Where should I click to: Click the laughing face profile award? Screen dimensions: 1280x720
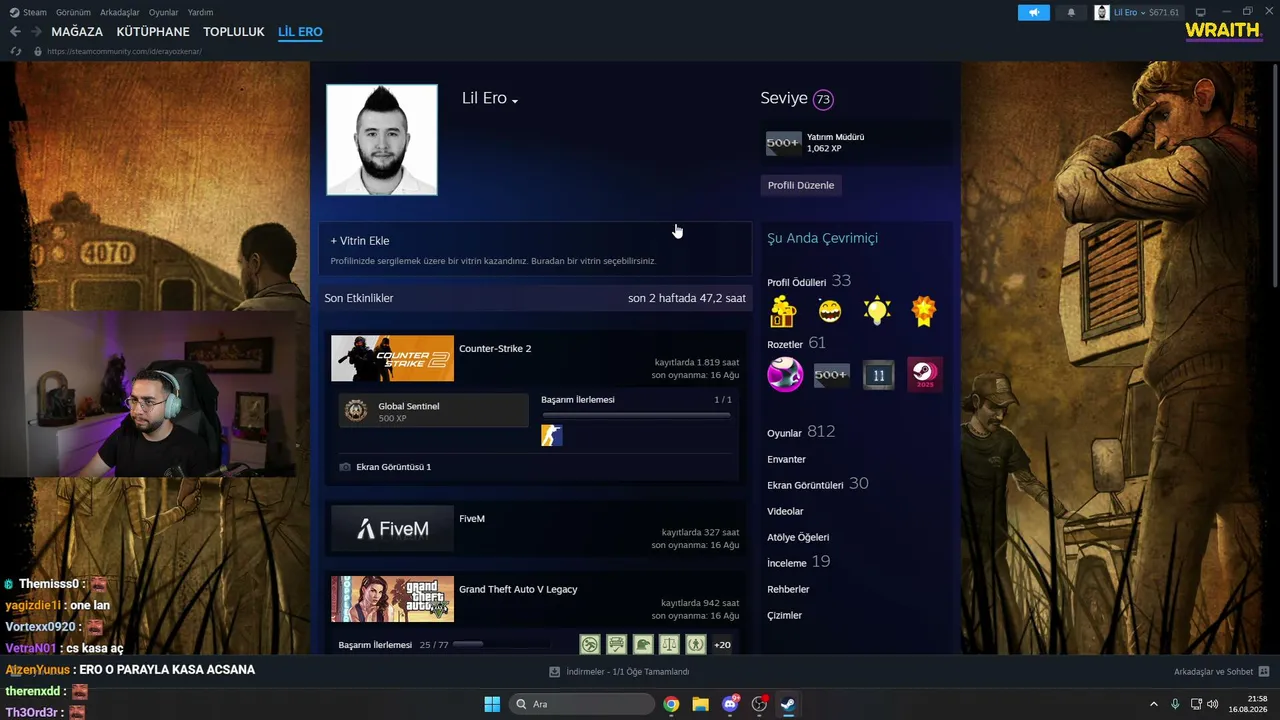(830, 312)
